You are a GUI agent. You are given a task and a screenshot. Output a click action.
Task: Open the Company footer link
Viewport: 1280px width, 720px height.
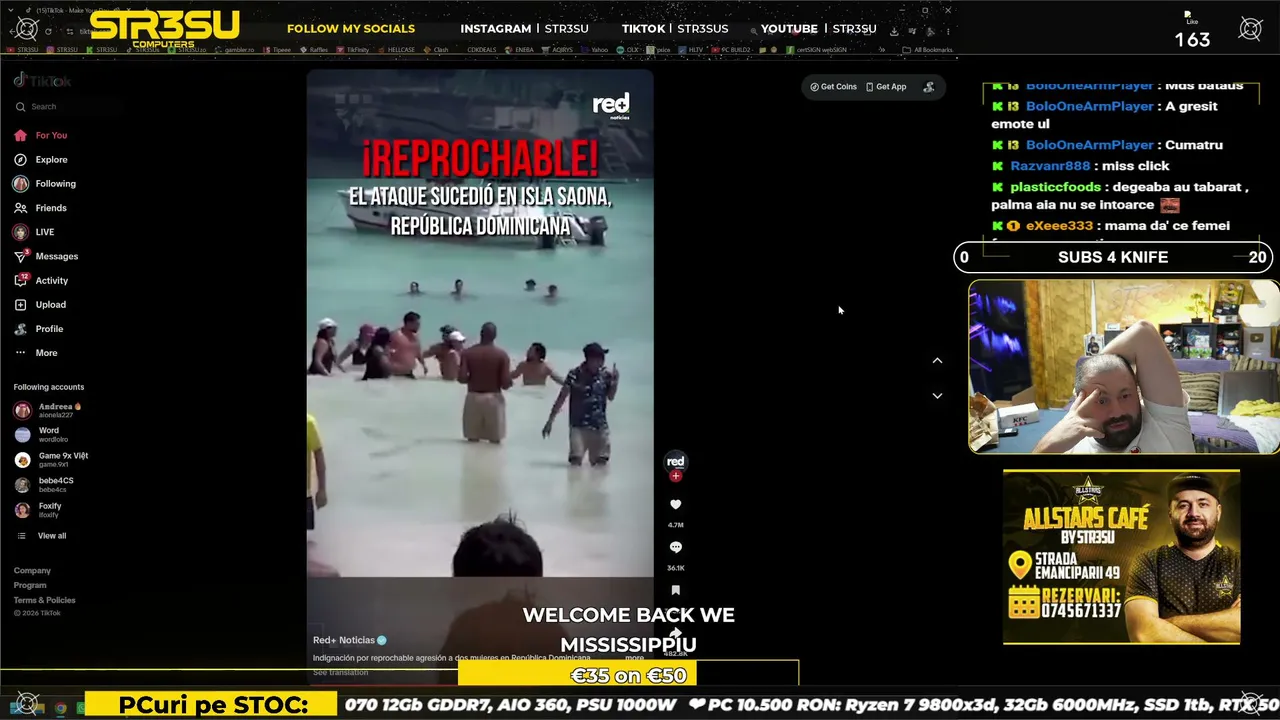pos(32,571)
